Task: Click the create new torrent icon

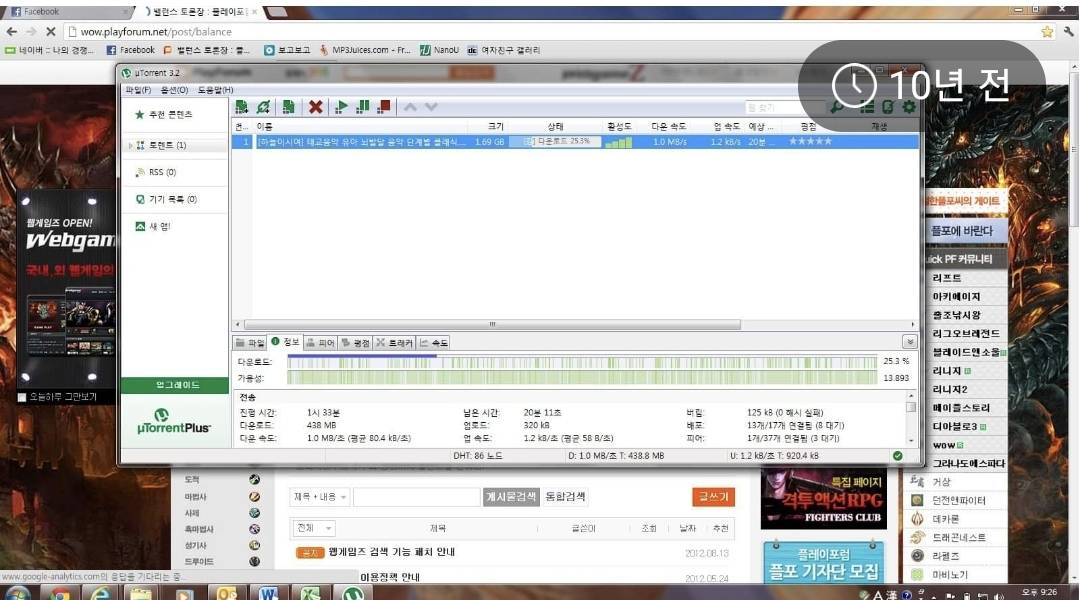Action: point(288,107)
